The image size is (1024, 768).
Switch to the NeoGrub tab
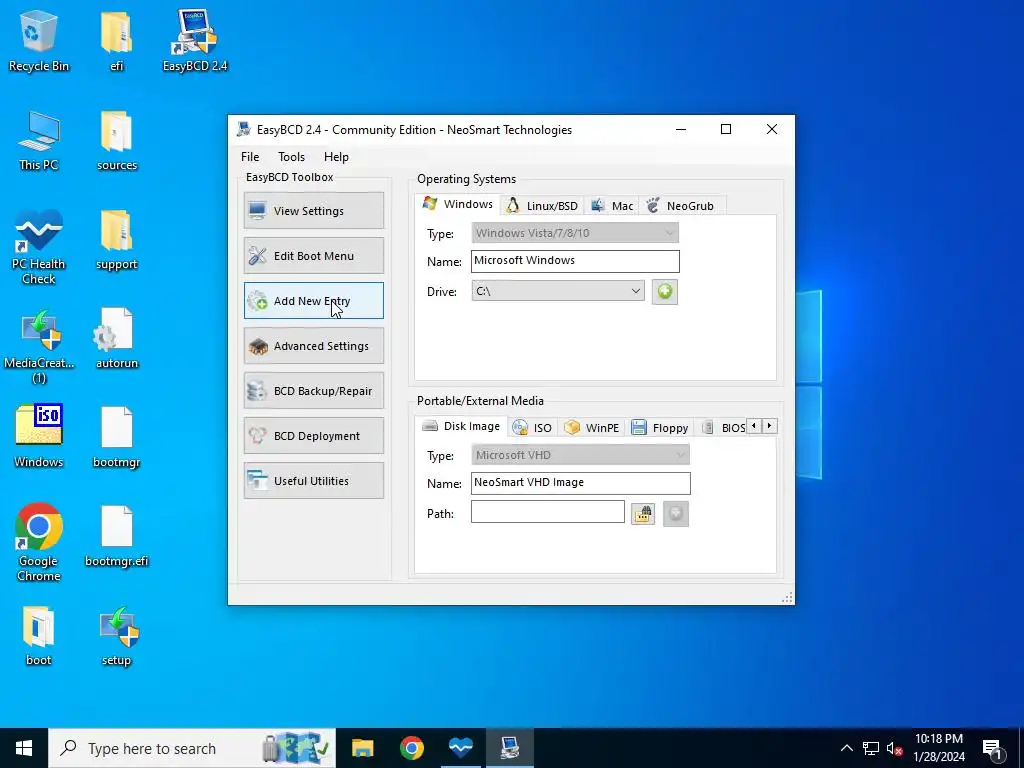click(x=681, y=206)
